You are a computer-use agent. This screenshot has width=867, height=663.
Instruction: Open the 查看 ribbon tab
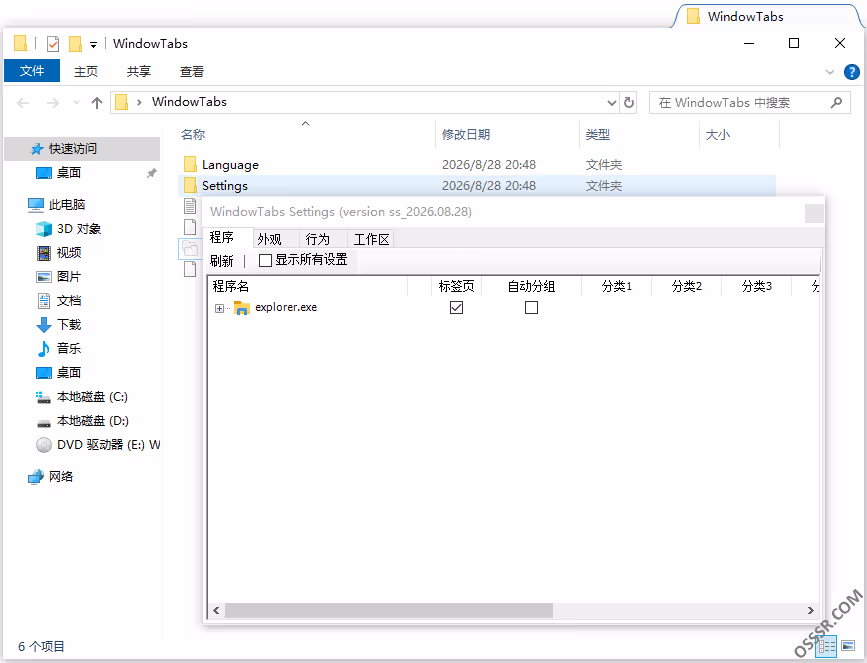(191, 71)
